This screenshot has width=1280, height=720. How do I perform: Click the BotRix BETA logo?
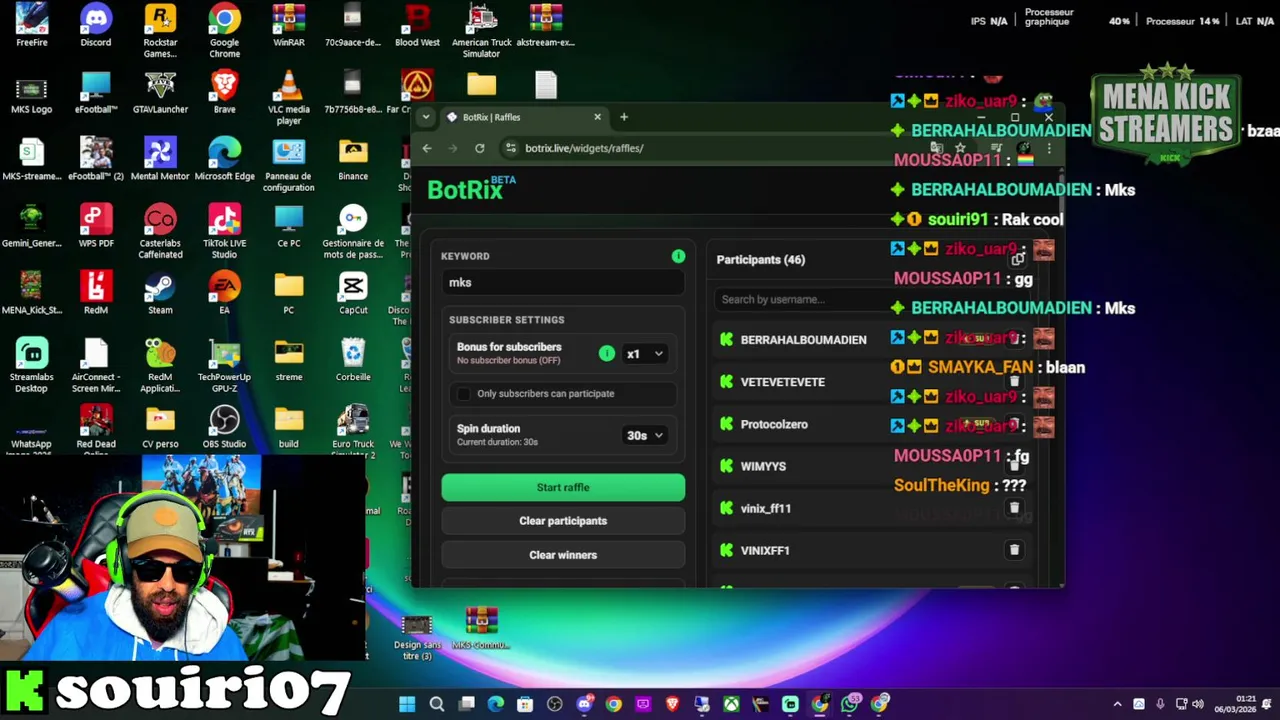click(471, 188)
